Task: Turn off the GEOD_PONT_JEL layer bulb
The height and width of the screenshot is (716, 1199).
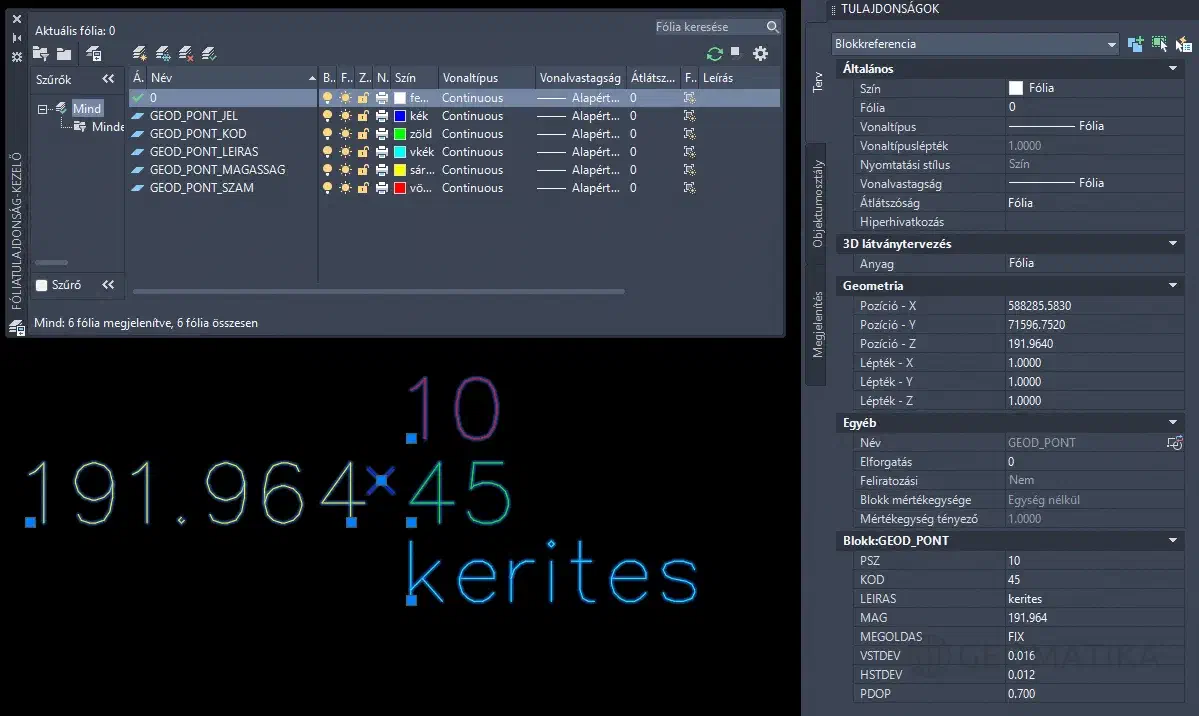Action: click(x=327, y=116)
